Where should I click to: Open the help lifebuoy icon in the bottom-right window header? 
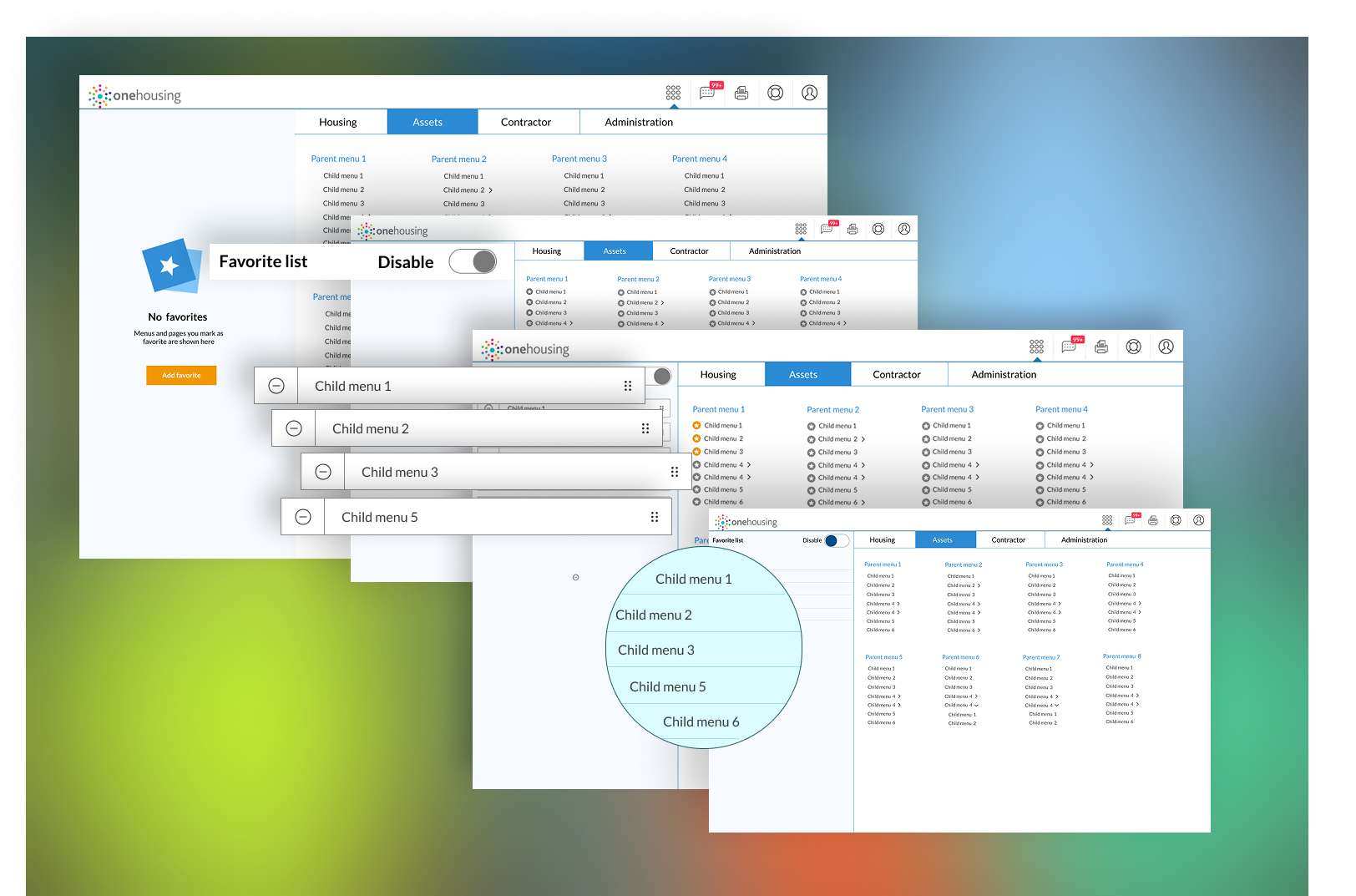1176,520
